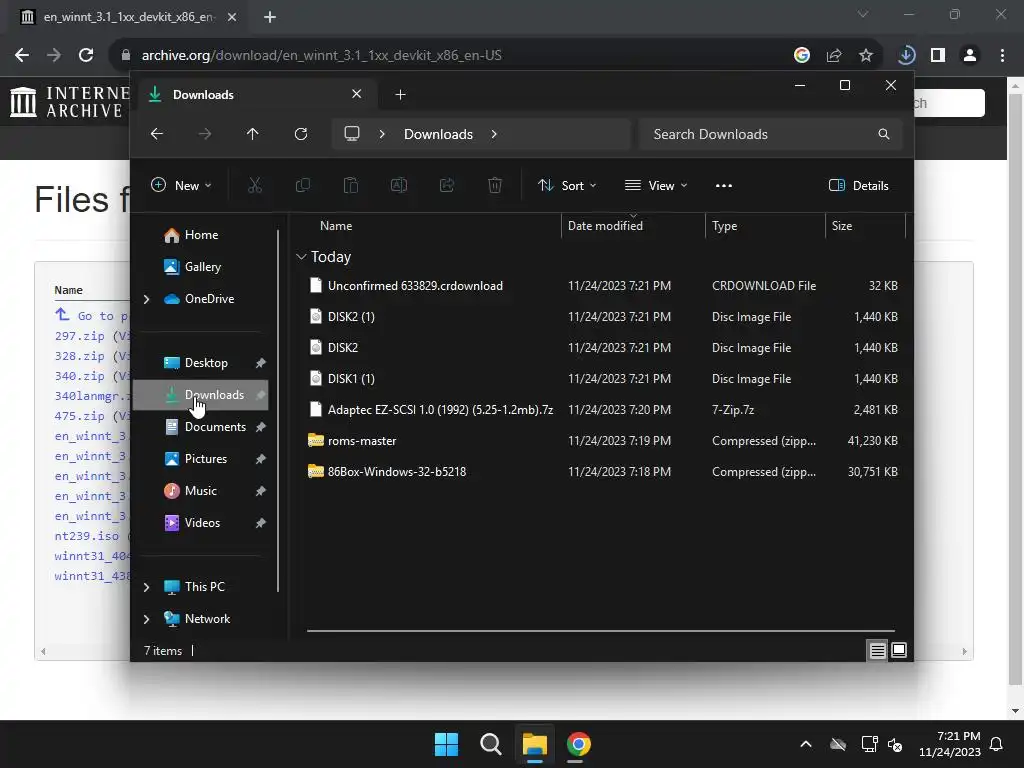Image resolution: width=1024 pixels, height=768 pixels.
Task: Click the Google icon in address bar
Action: (802, 56)
